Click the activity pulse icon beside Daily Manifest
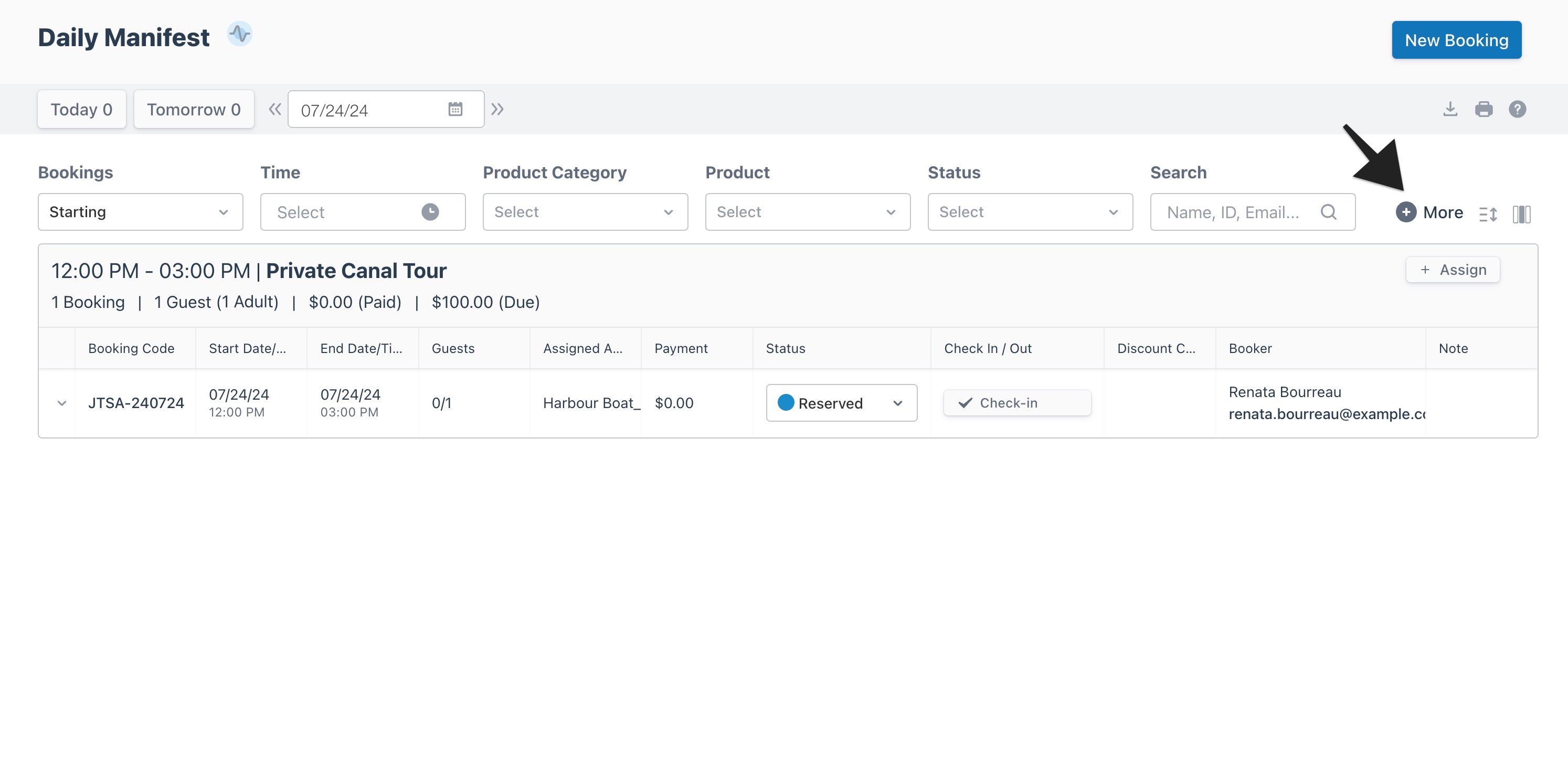This screenshot has height=770, width=1568. (x=239, y=35)
